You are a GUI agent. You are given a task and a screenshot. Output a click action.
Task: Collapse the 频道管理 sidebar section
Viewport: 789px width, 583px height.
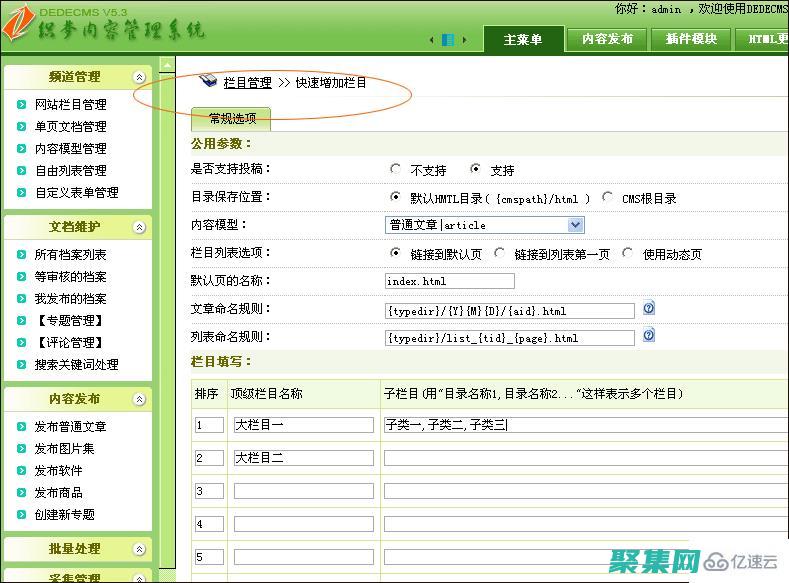tap(139, 77)
